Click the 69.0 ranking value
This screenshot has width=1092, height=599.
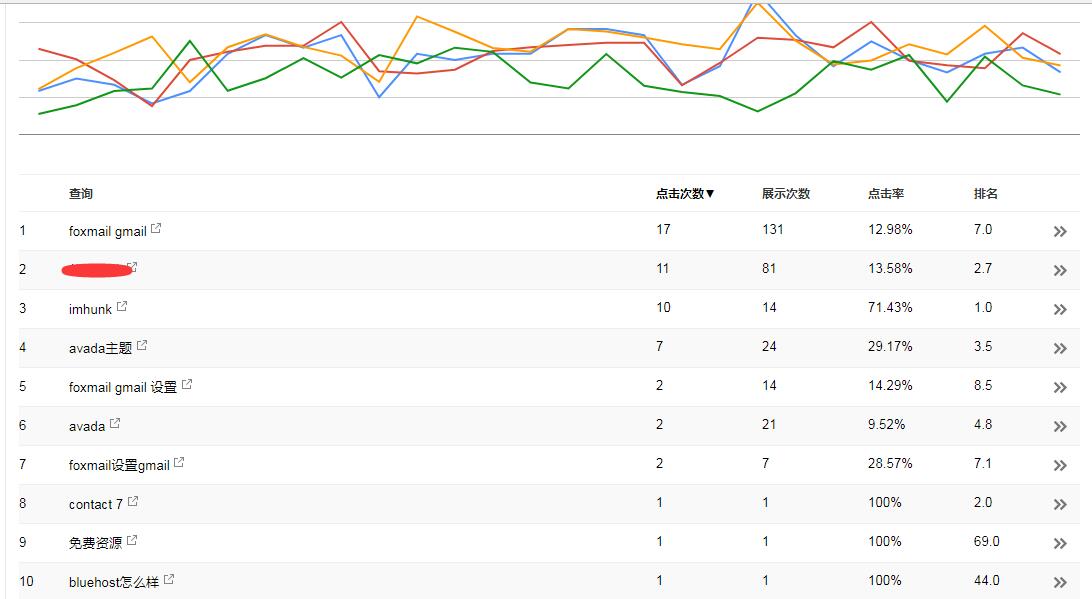tap(986, 541)
